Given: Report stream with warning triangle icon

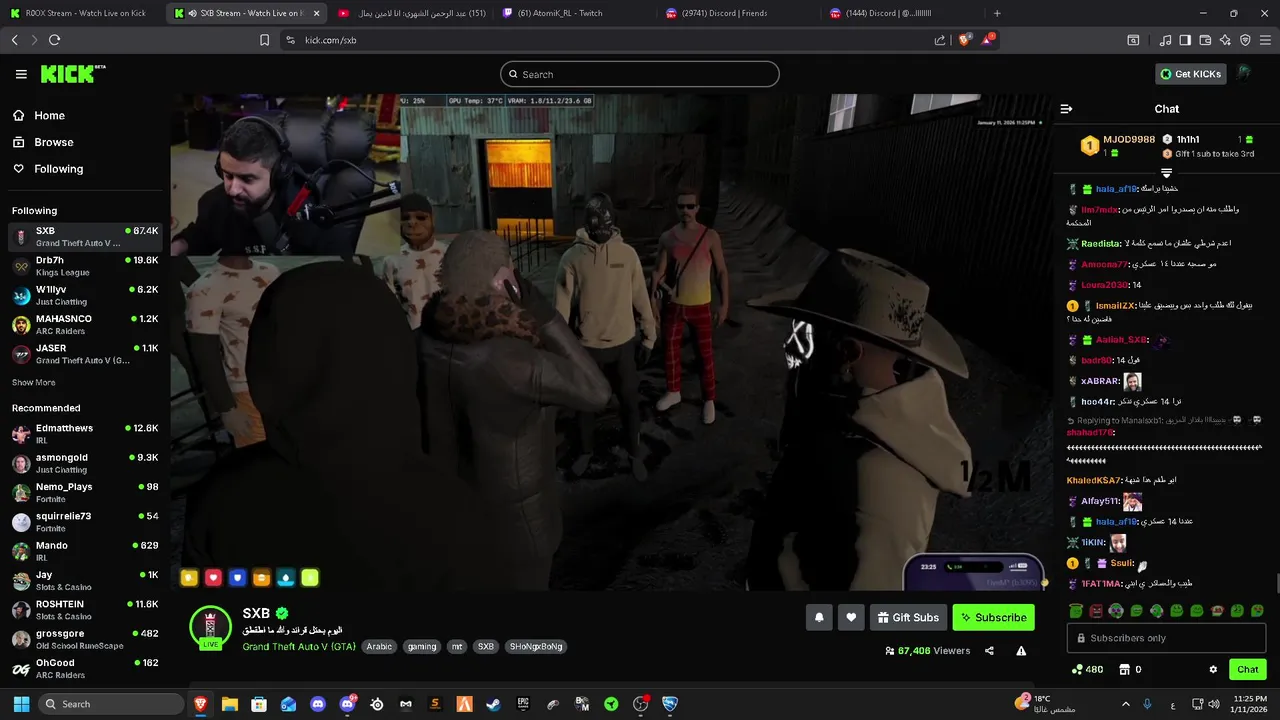Looking at the screenshot, I should click(x=1021, y=651).
